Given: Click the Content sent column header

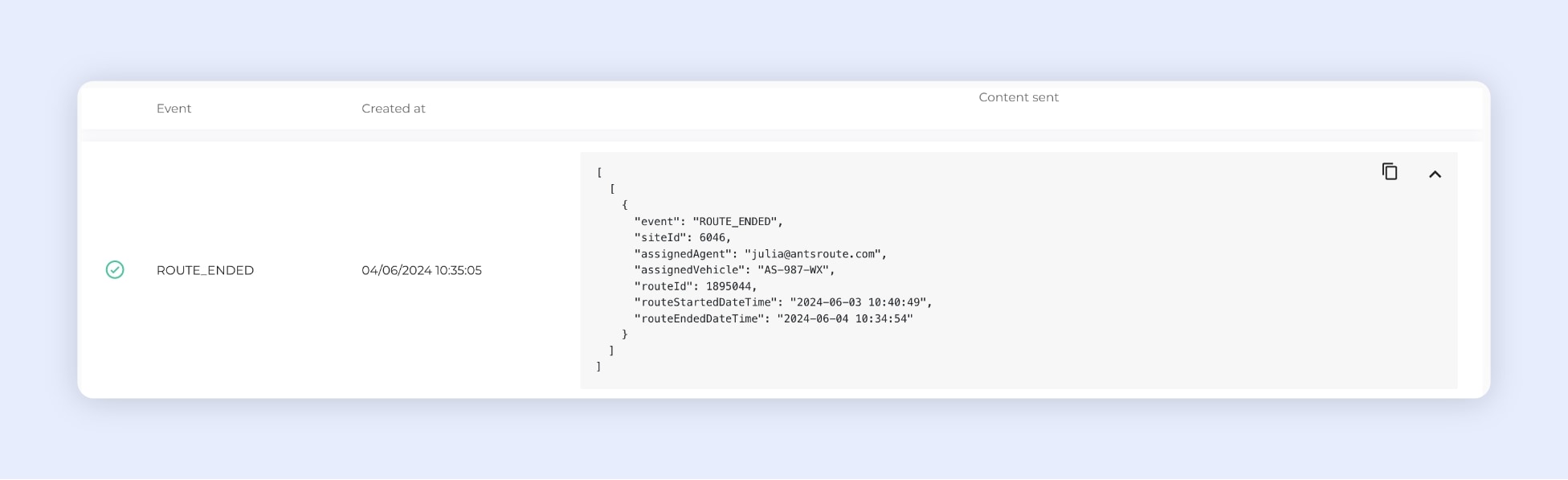Looking at the screenshot, I should pos(1018,97).
